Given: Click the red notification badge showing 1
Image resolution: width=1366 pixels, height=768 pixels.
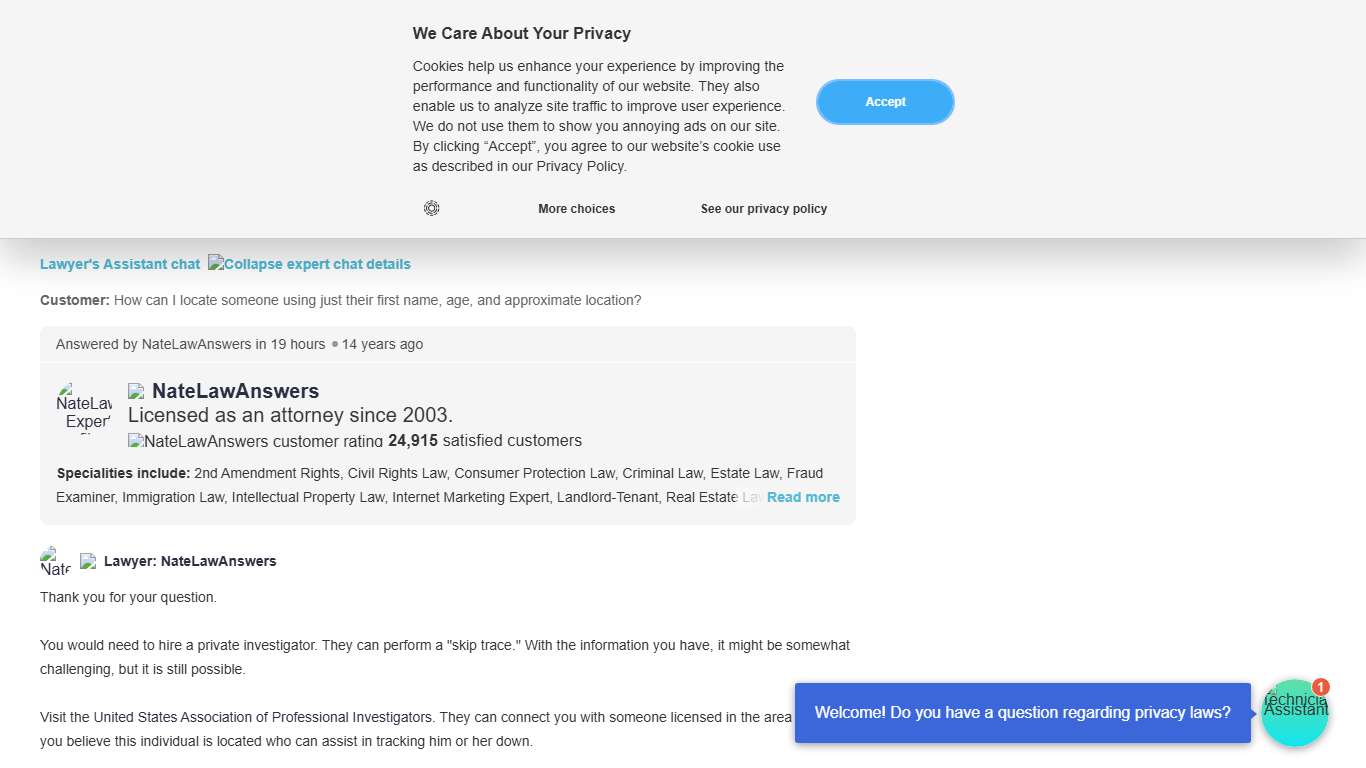Looking at the screenshot, I should coord(1321,687).
